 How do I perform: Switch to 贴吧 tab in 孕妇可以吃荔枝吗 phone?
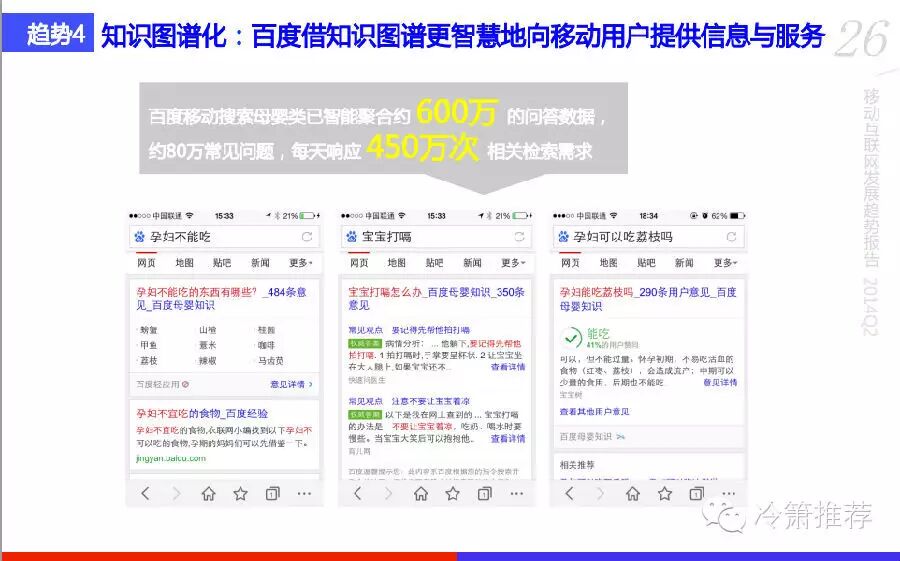click(646, 263)
